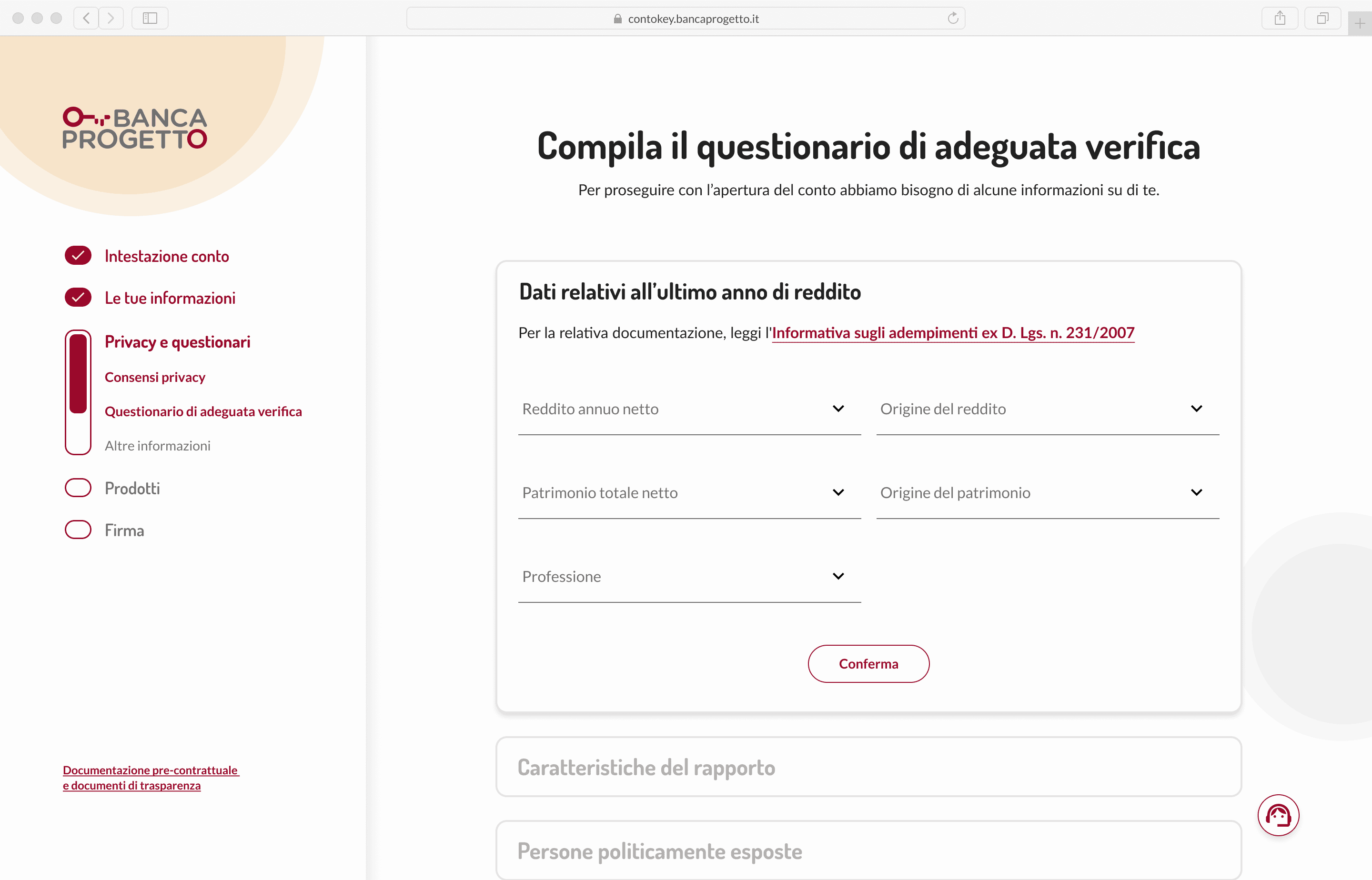This screenshot has height=880, width=1372.
Task: Click the checked Le tue informazioni step indicator
Action: (x=78, y=297)
